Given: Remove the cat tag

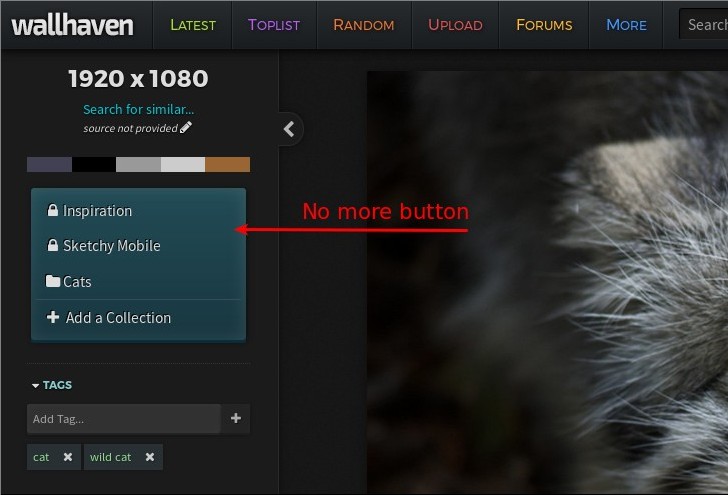Looking at the screenshot, I should pos(68,457).
